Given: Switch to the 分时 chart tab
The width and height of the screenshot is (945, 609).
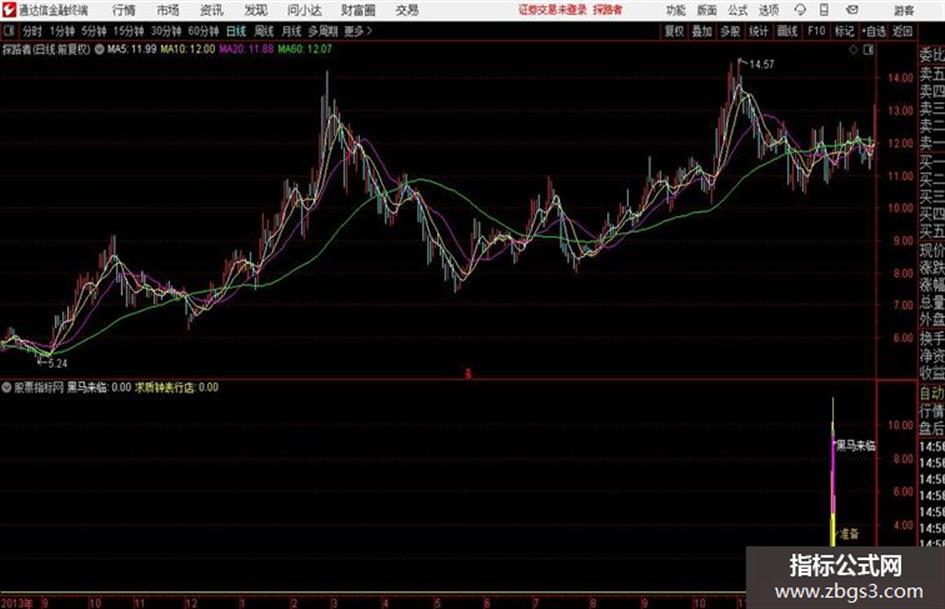Looking at the screenshot, I should click(x=33, y=31).
